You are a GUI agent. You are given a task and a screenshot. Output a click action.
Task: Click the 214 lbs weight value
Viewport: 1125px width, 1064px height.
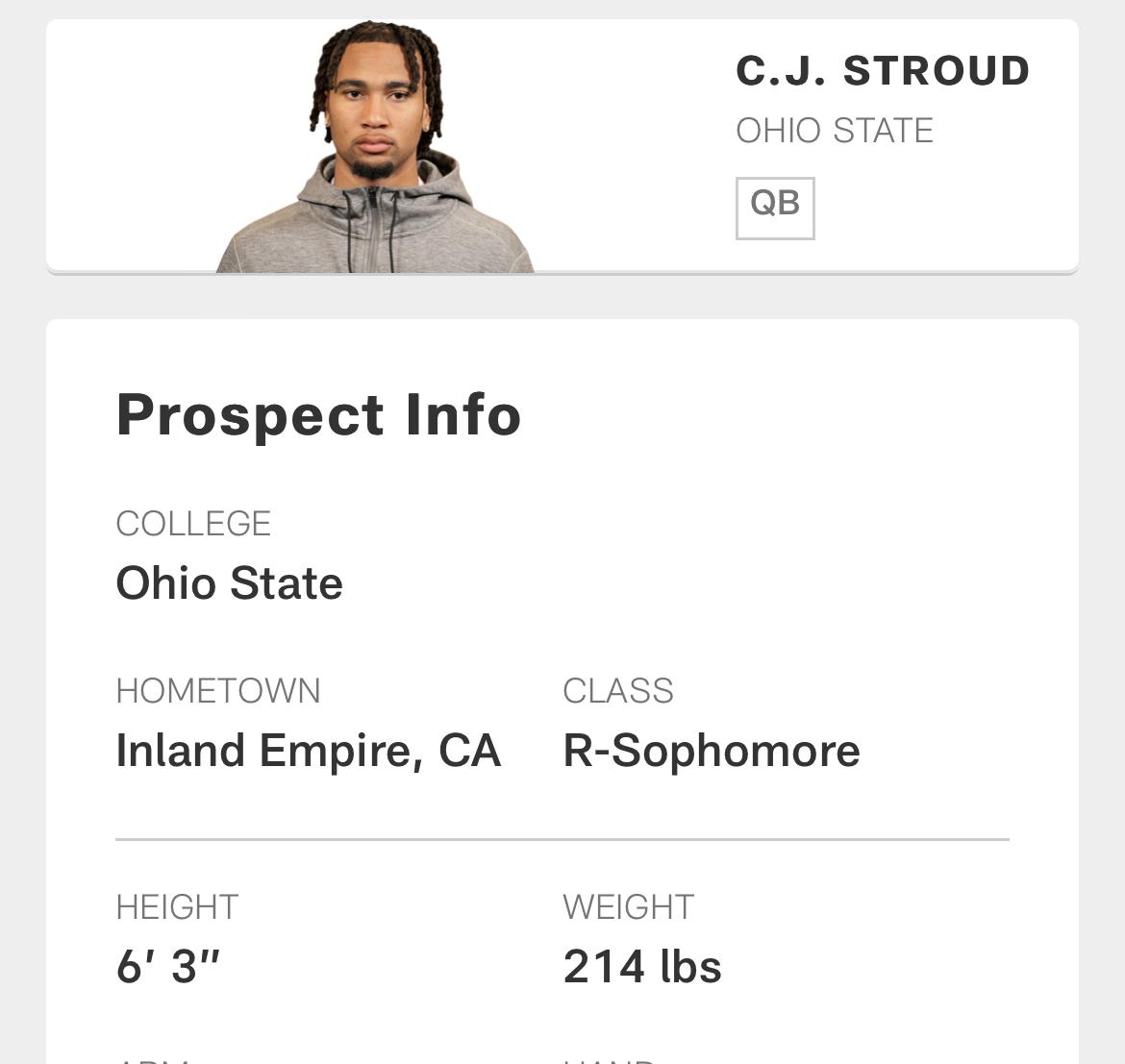(x=642, y=967)
